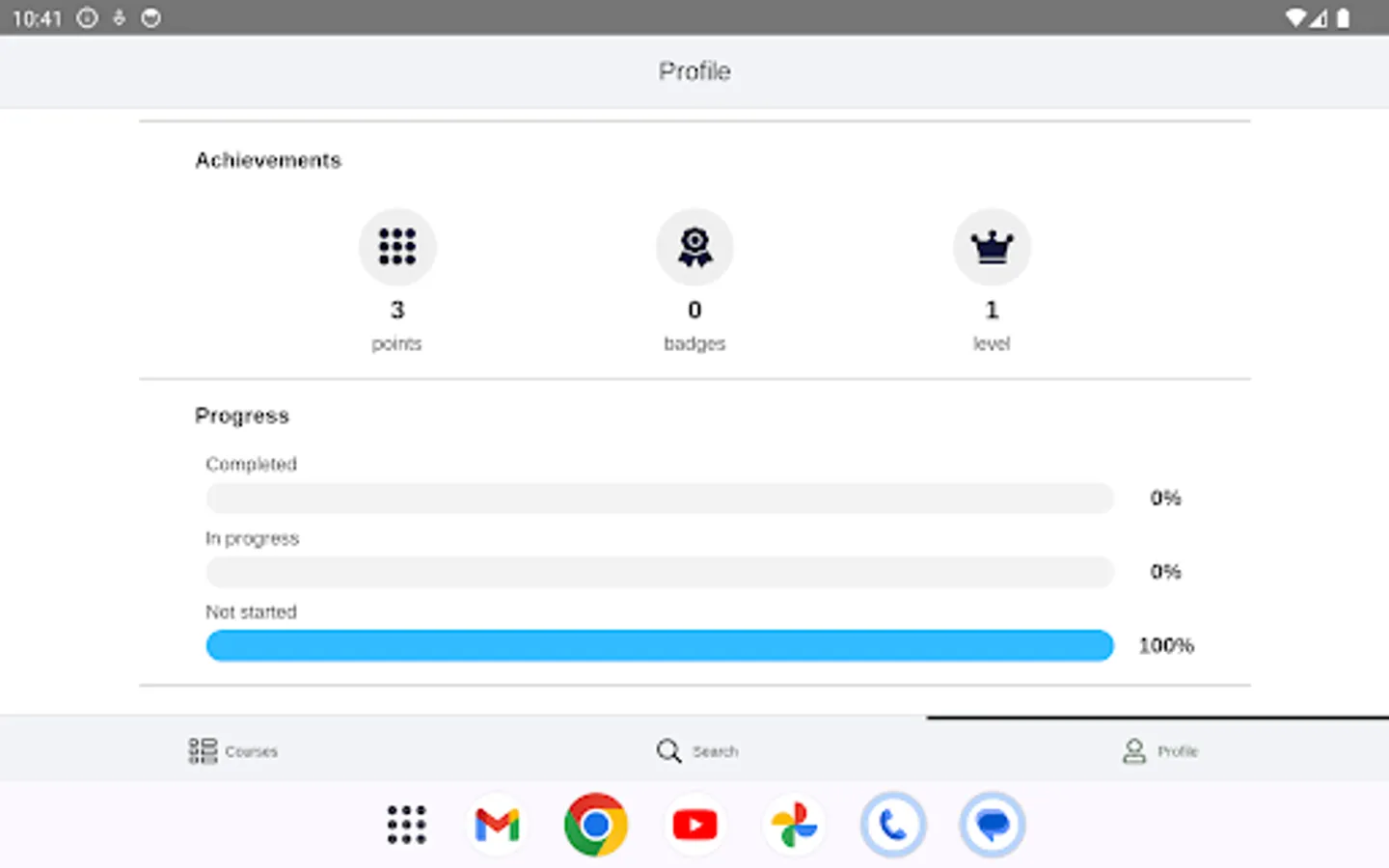Launch Gmail from the dock
The width and height of the screenshot is (1389, 868).
coord(498,825)
